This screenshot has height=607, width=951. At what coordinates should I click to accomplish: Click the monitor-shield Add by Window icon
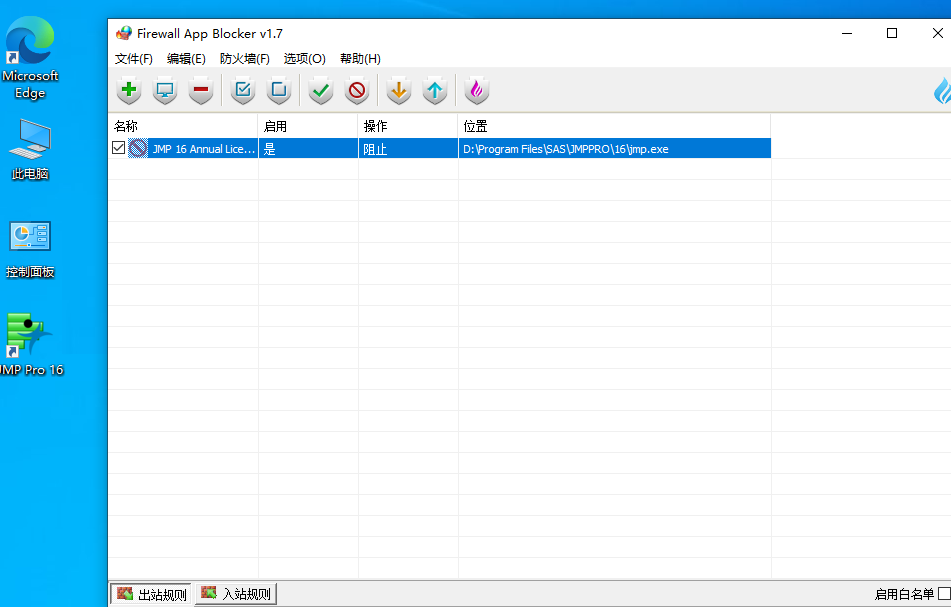pos(164,90)
